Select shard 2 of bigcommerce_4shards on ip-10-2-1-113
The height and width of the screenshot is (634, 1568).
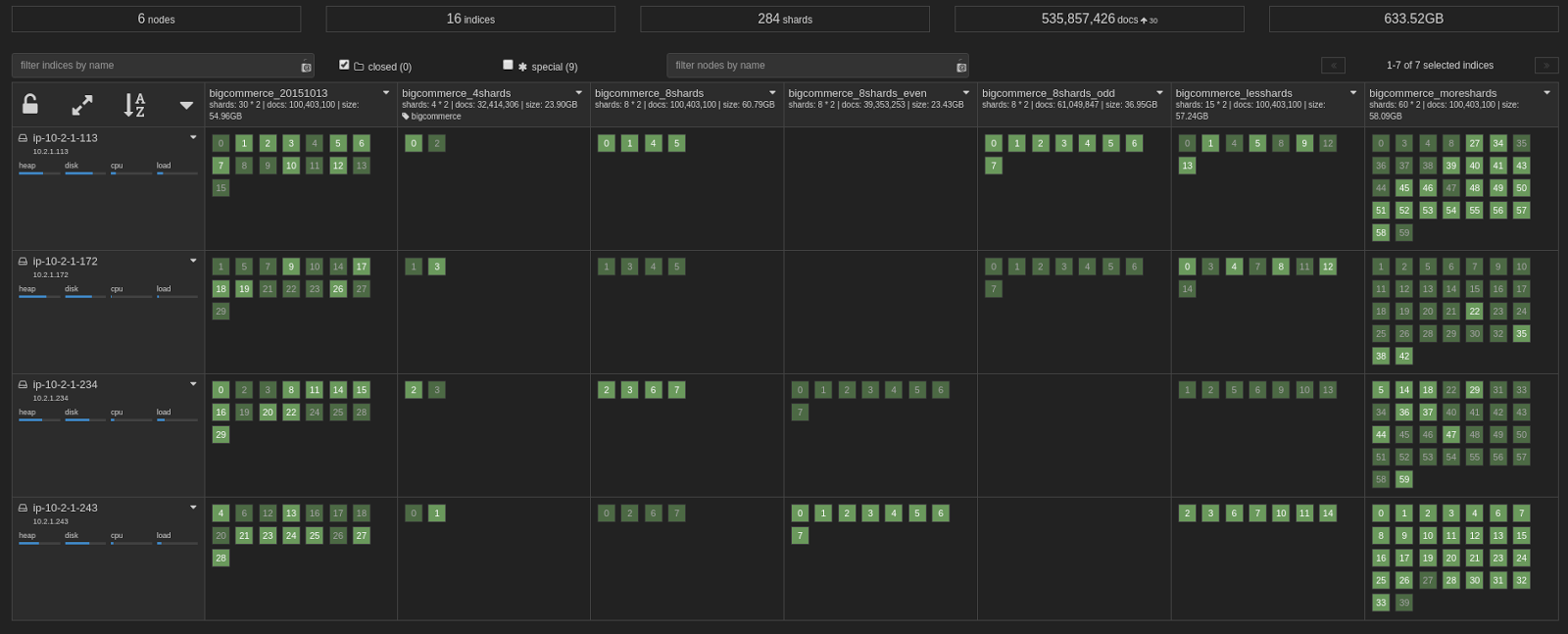coord(437,143)
